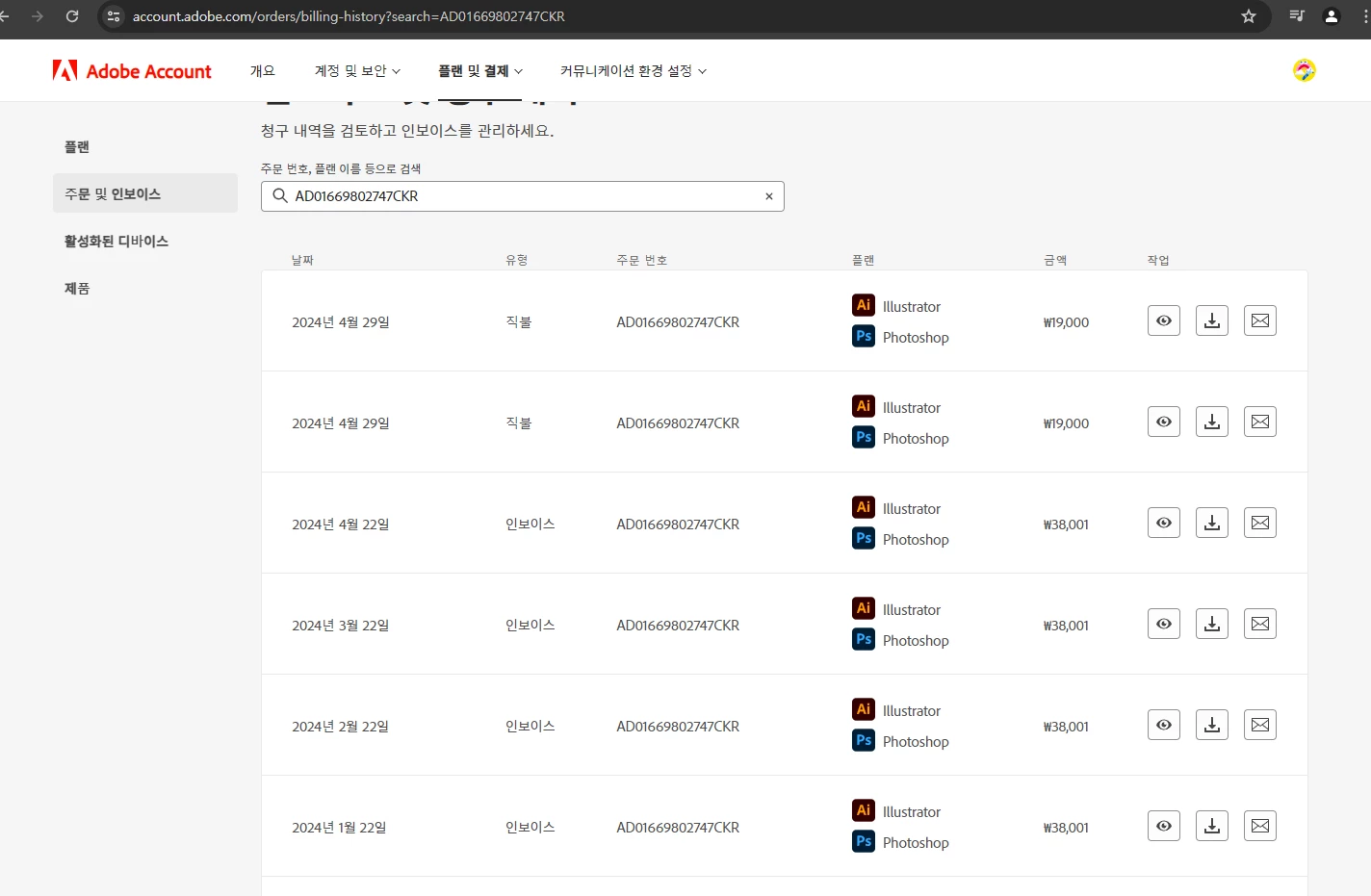Reload the browser page
This screenshot has width=1371, height=896.
click(72, 16)
